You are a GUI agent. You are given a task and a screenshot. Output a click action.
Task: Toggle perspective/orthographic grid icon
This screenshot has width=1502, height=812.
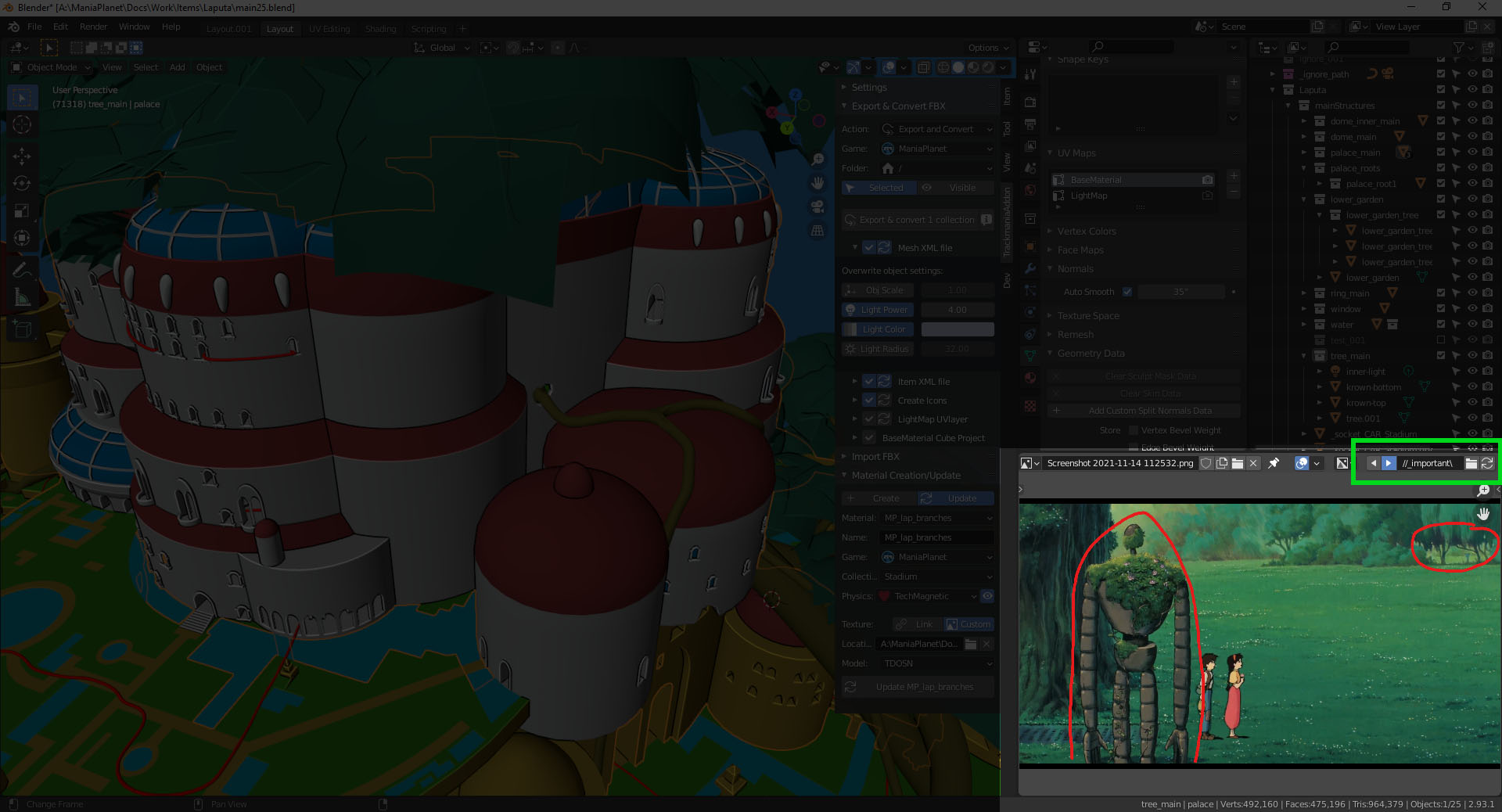817,231
